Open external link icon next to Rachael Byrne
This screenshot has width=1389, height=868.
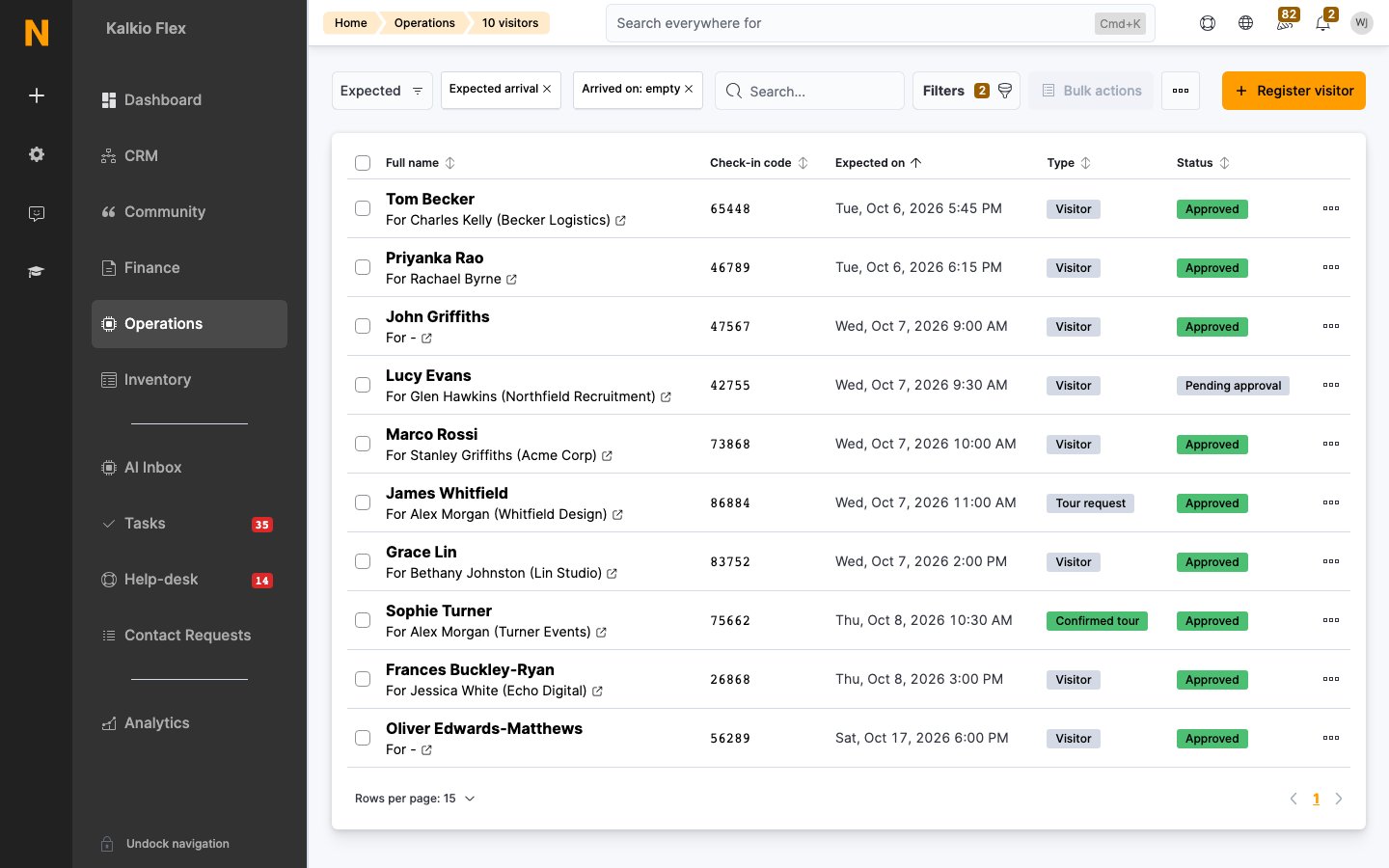pos(511,280)
